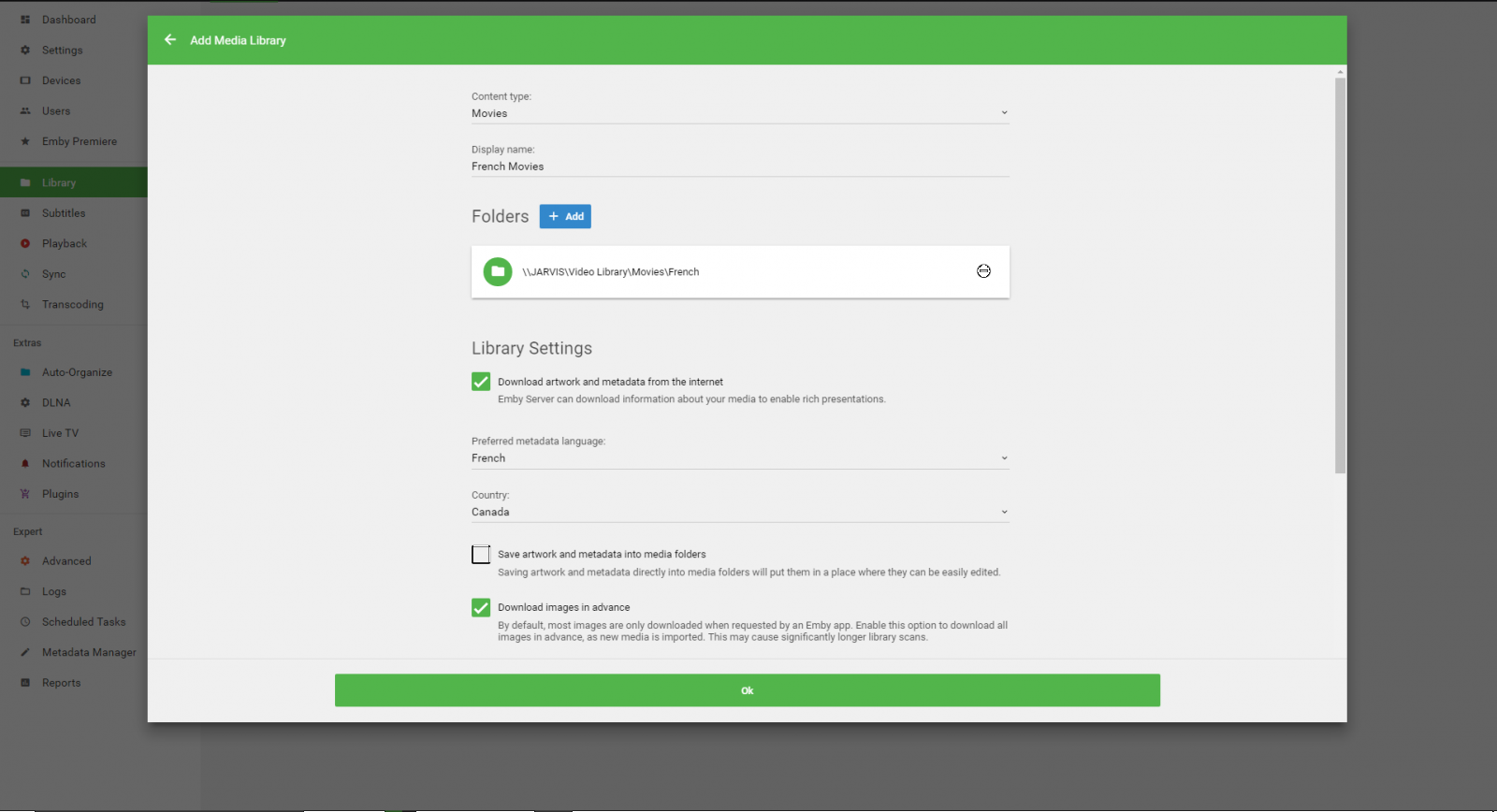Open Notifications in the sidebar
The image size is (1497, 812).
coord(74,464)
